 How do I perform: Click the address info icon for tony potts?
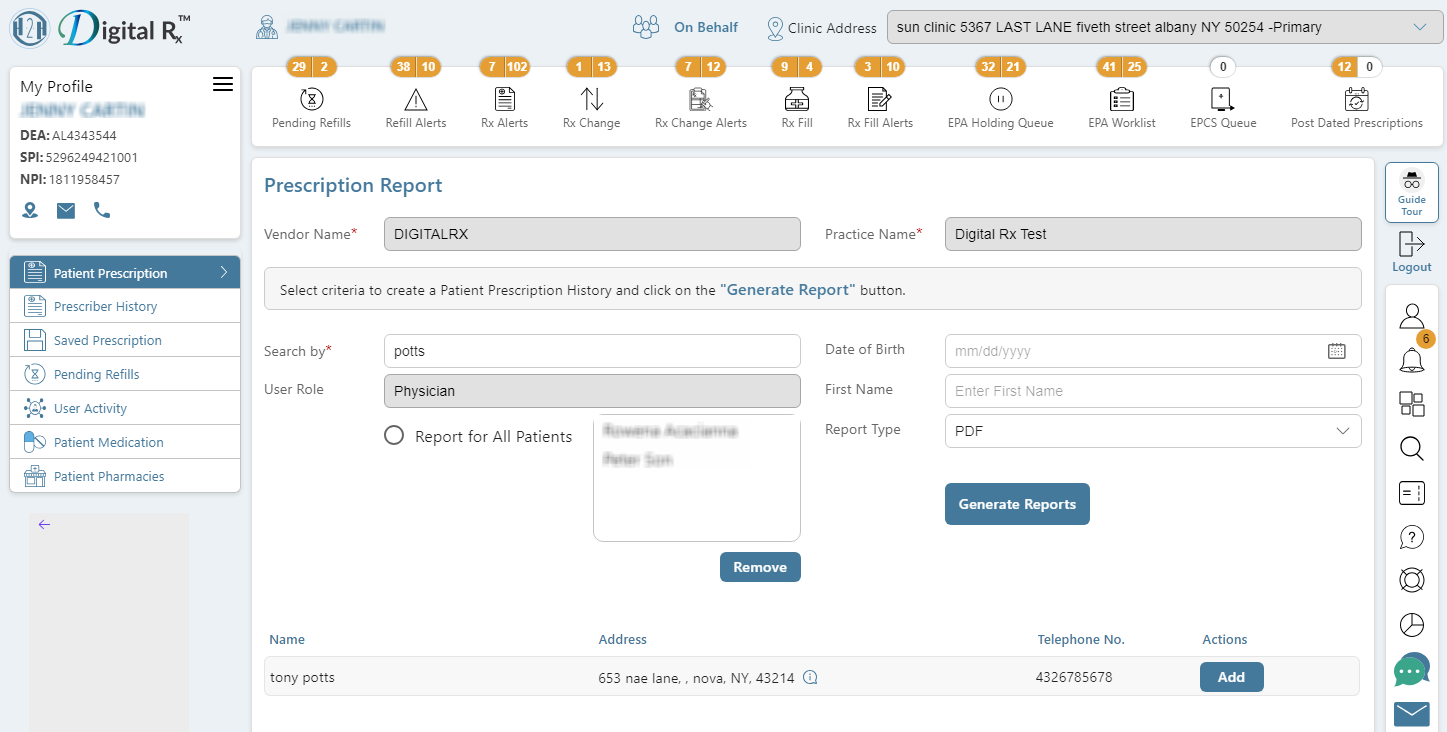tap(811, 678)
